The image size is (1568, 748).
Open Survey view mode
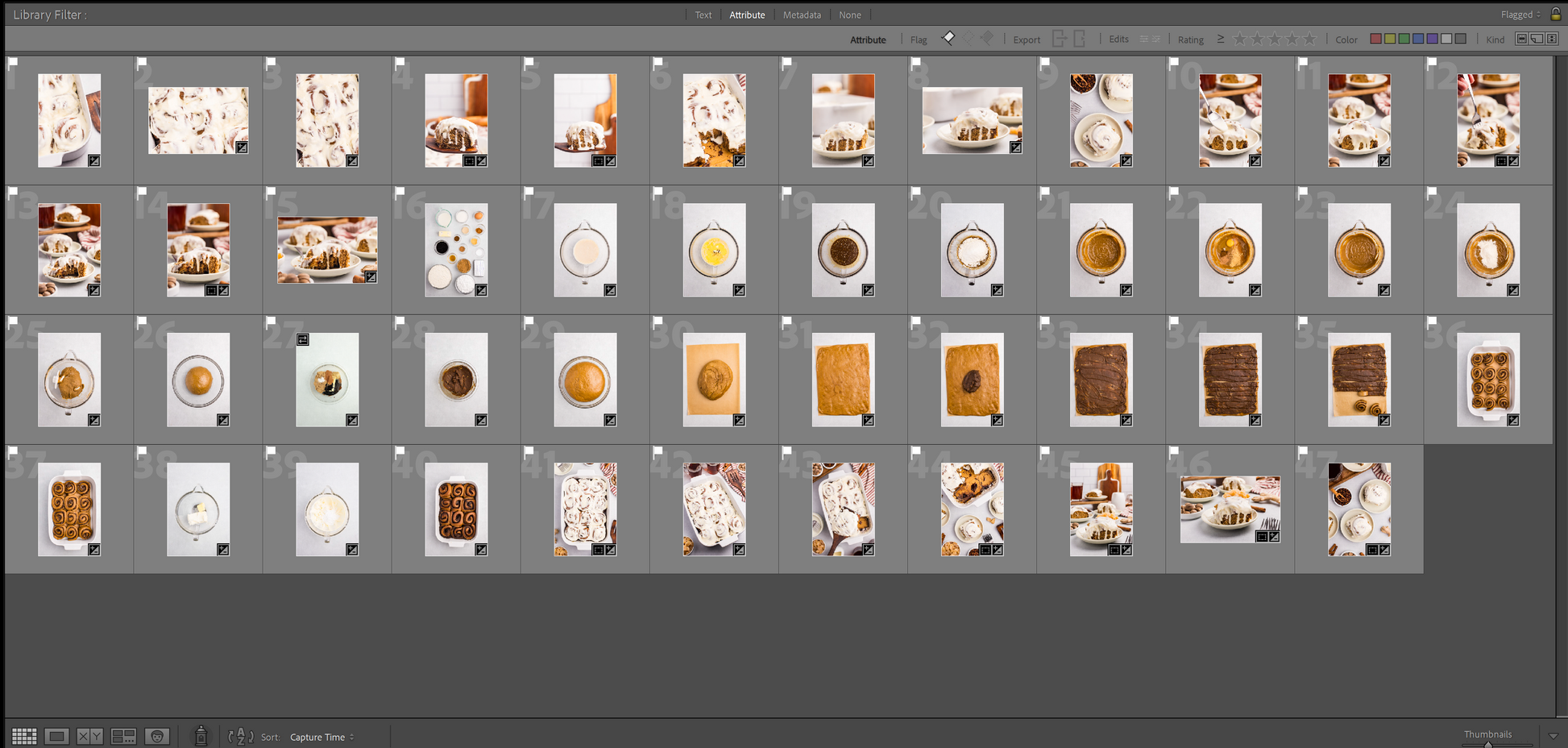(x=123, y=736)
